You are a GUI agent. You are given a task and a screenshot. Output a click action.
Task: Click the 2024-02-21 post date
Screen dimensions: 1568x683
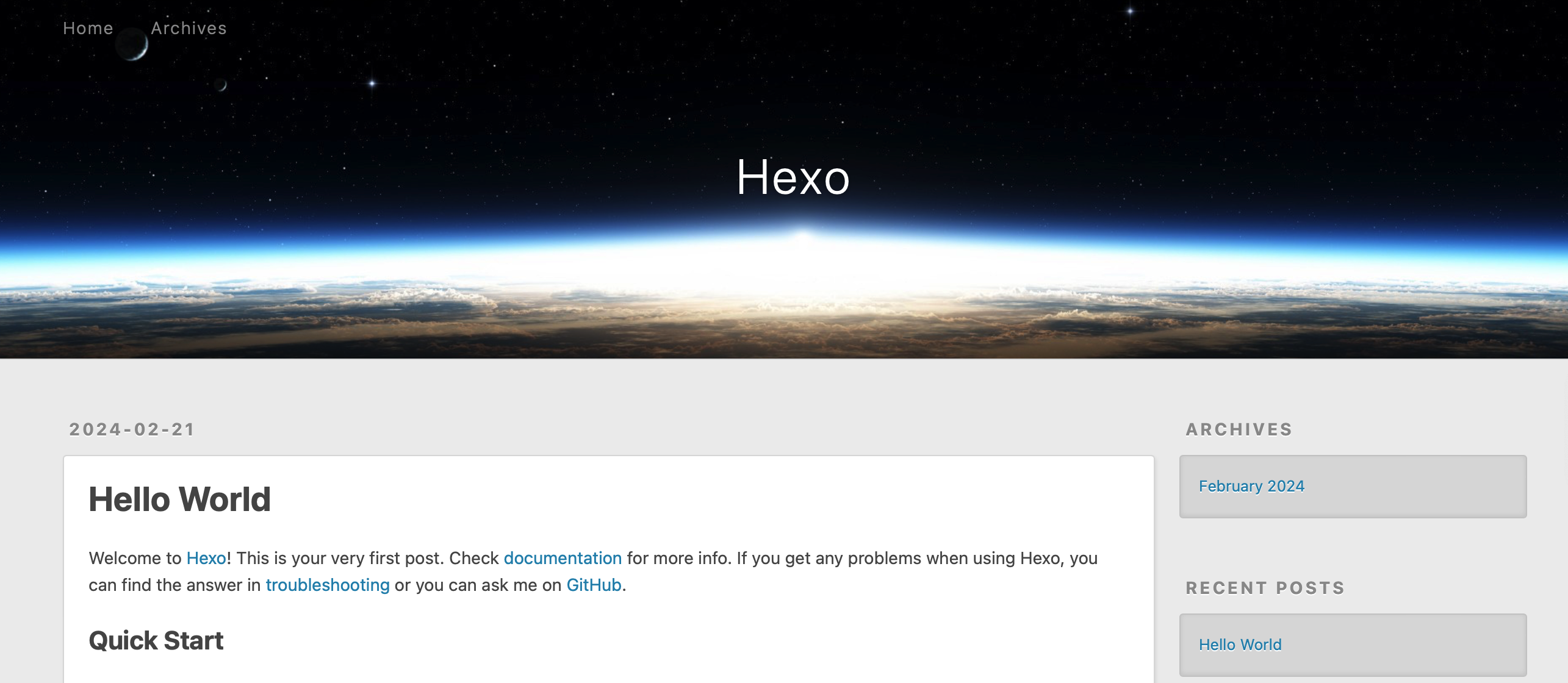point(132,429)
